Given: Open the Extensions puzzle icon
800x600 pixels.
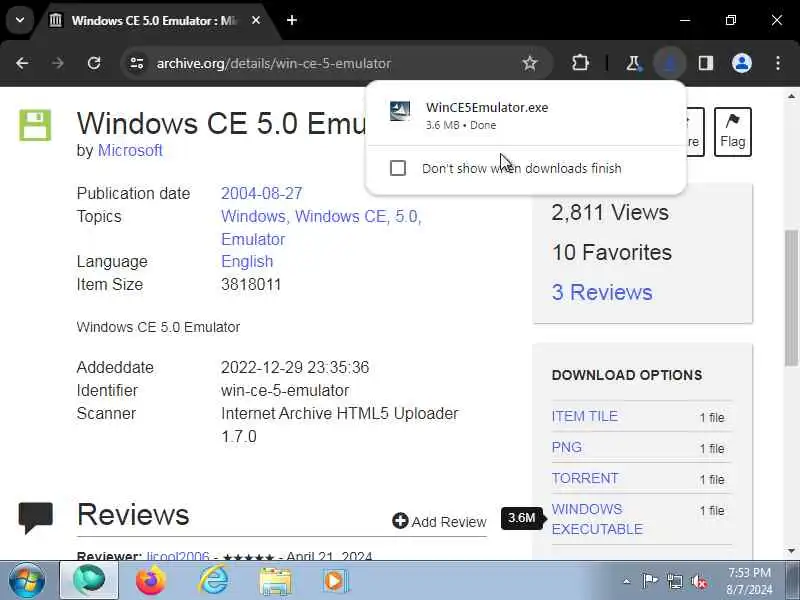Looking at the screenshot, I should (x=580, y=63).
